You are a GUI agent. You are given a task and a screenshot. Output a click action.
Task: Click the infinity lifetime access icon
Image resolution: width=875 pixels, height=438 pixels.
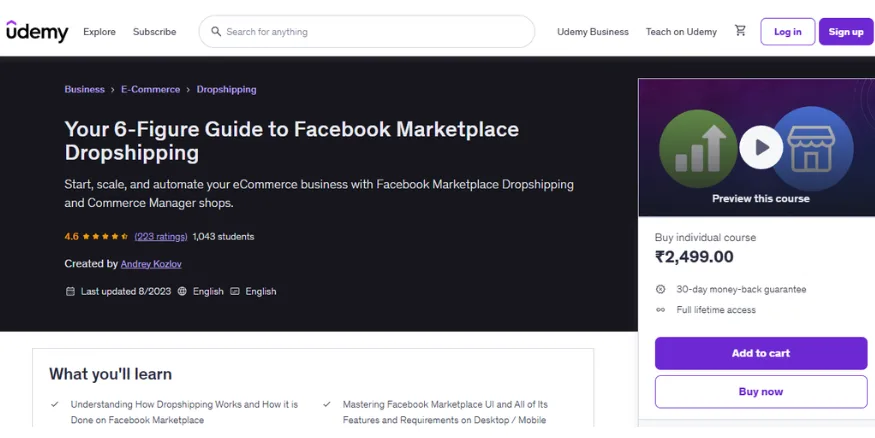point(660,310)
